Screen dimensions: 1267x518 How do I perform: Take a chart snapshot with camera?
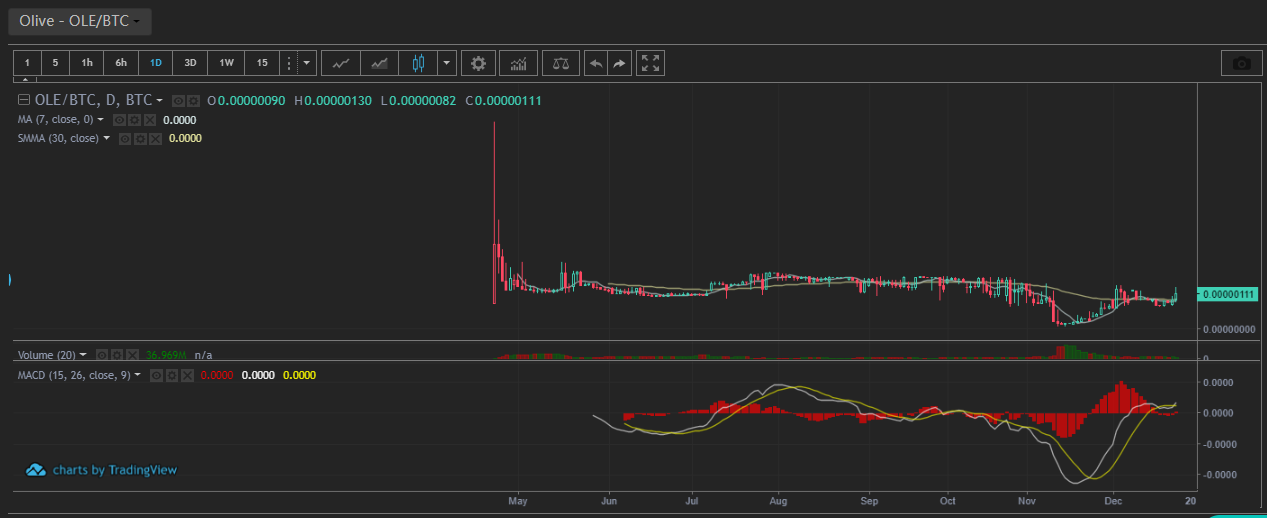(1241, 63)
